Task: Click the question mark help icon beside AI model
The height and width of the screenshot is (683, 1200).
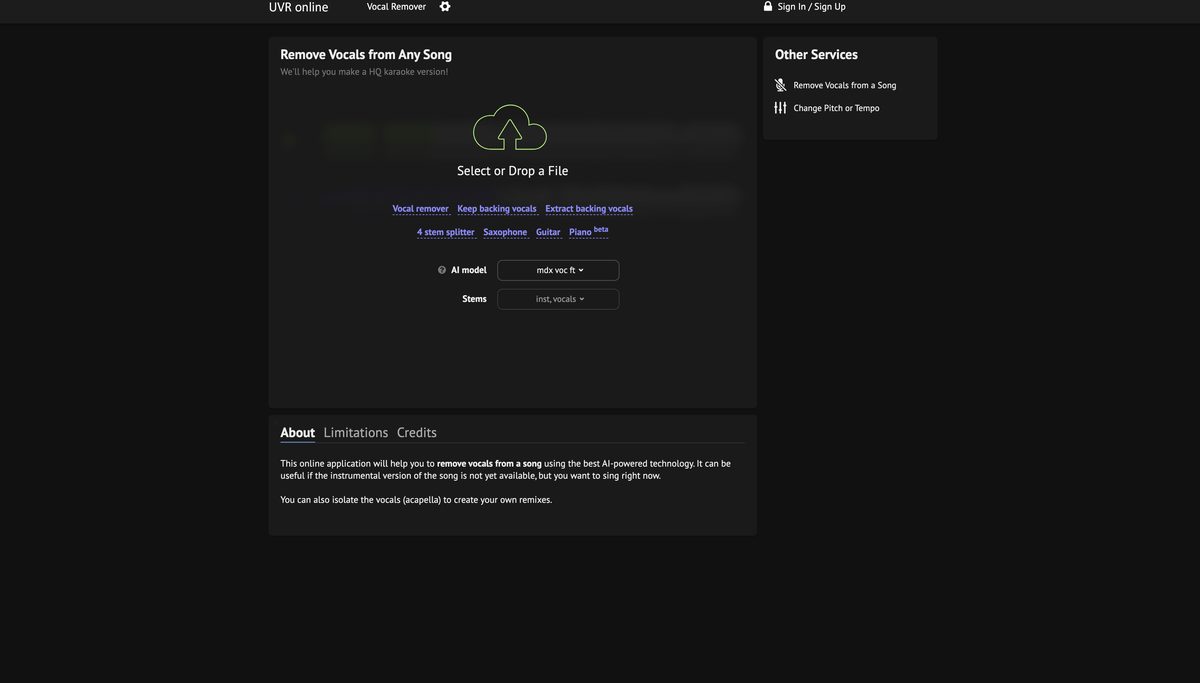Action: pyautogui.click(x=442, y=270)
